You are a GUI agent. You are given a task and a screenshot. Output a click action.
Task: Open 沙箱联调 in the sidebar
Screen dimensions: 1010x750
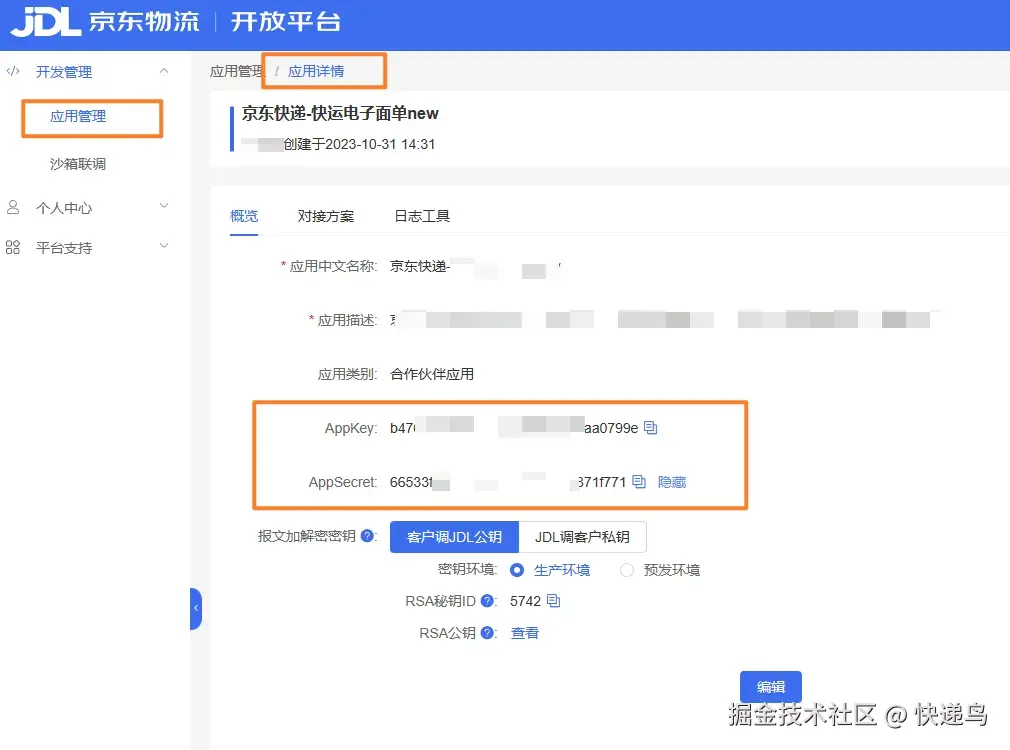point(78,164)
